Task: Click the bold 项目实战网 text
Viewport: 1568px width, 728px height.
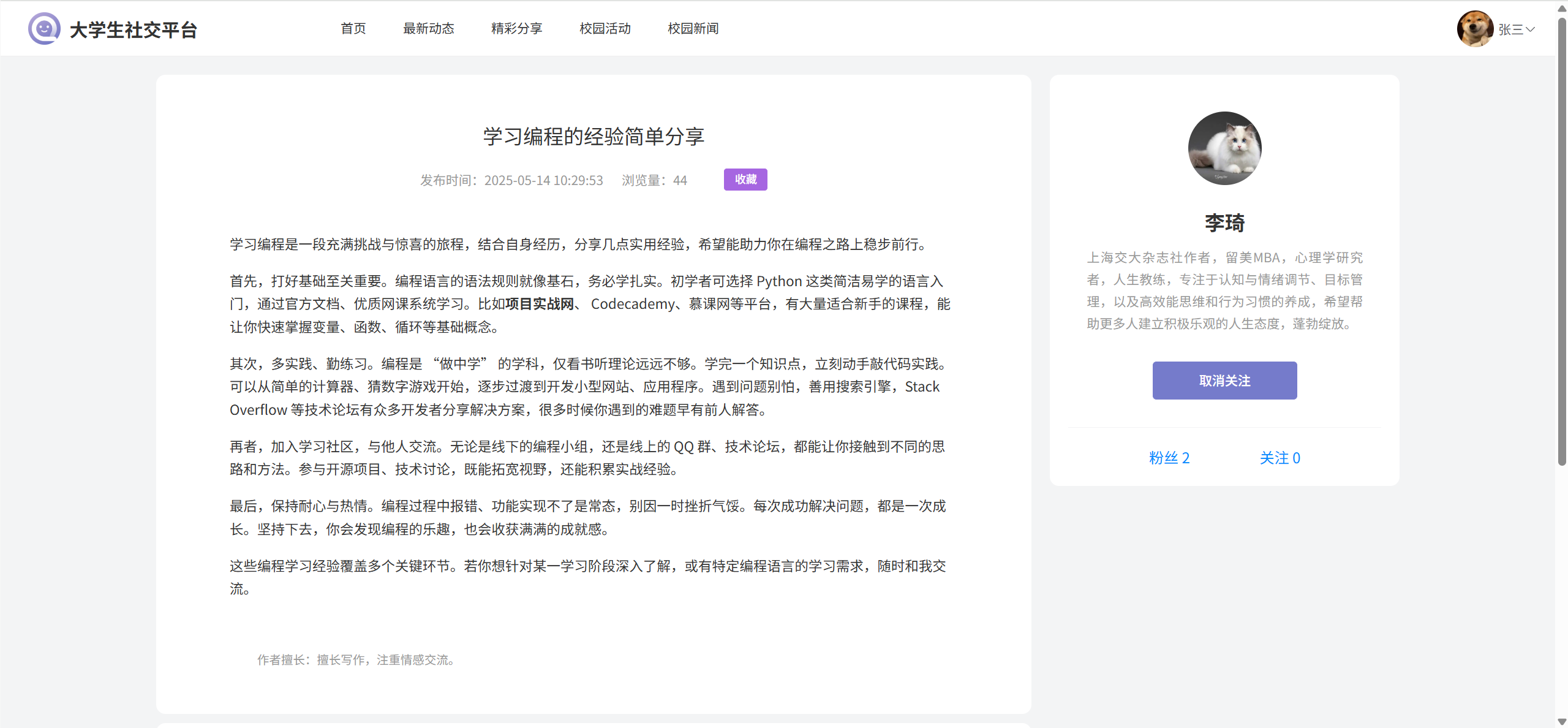Action: [x=540, y=304]
